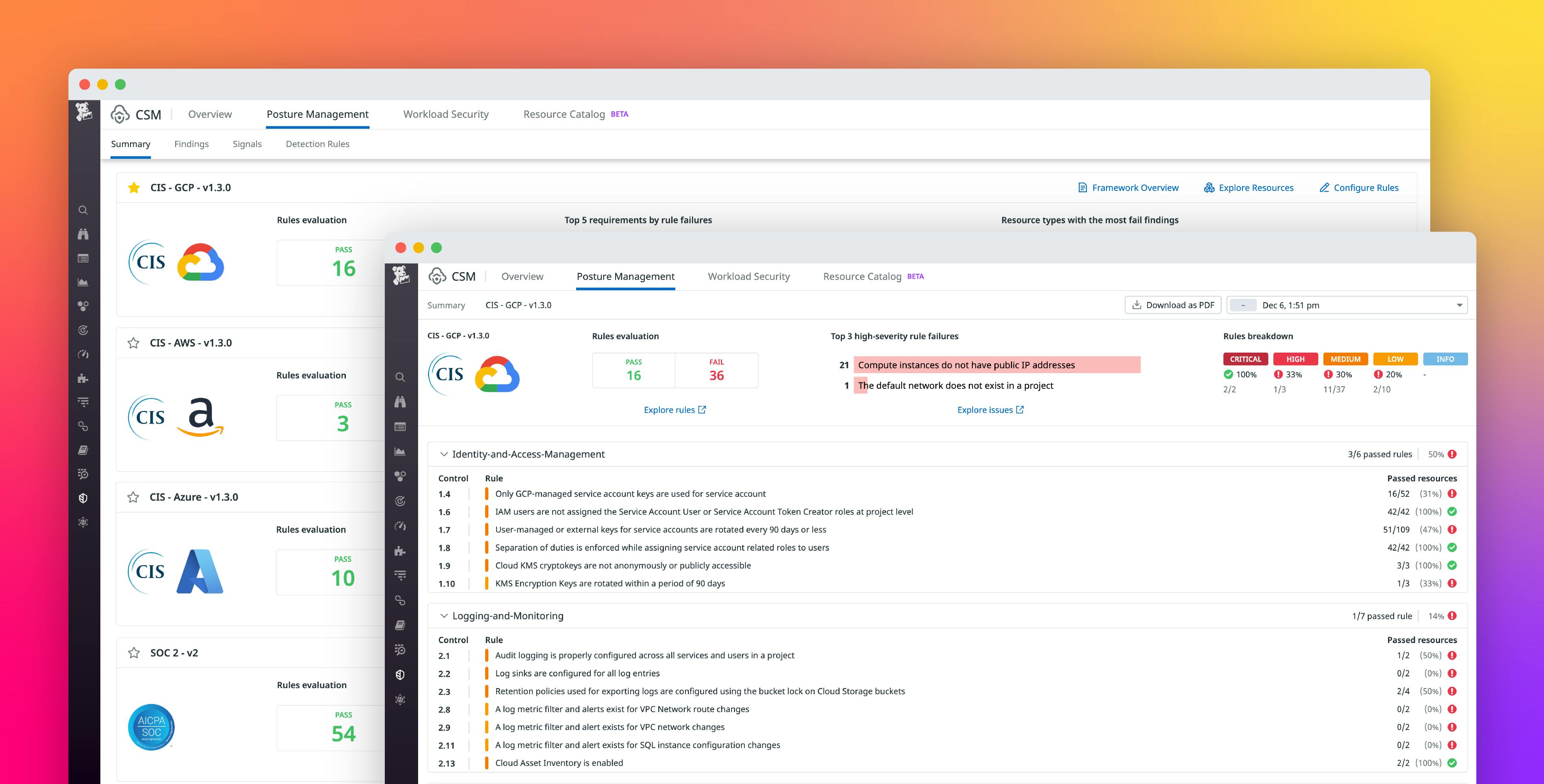Click the Download as PDF button
This screenshot has width=1544, height=784.
point(1172,305)
